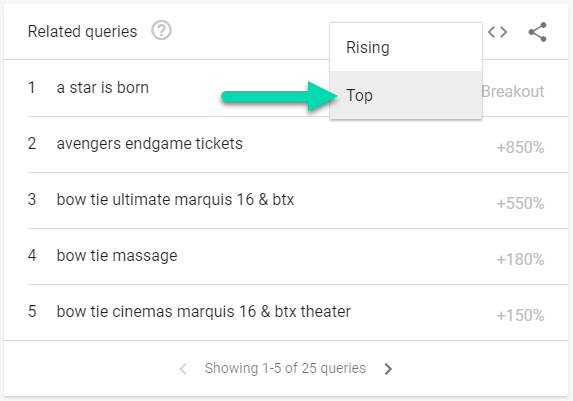Click 'Showing 1-5 of 25 queries' text
Screen dimensions: 573x401
tap(285, 368)
